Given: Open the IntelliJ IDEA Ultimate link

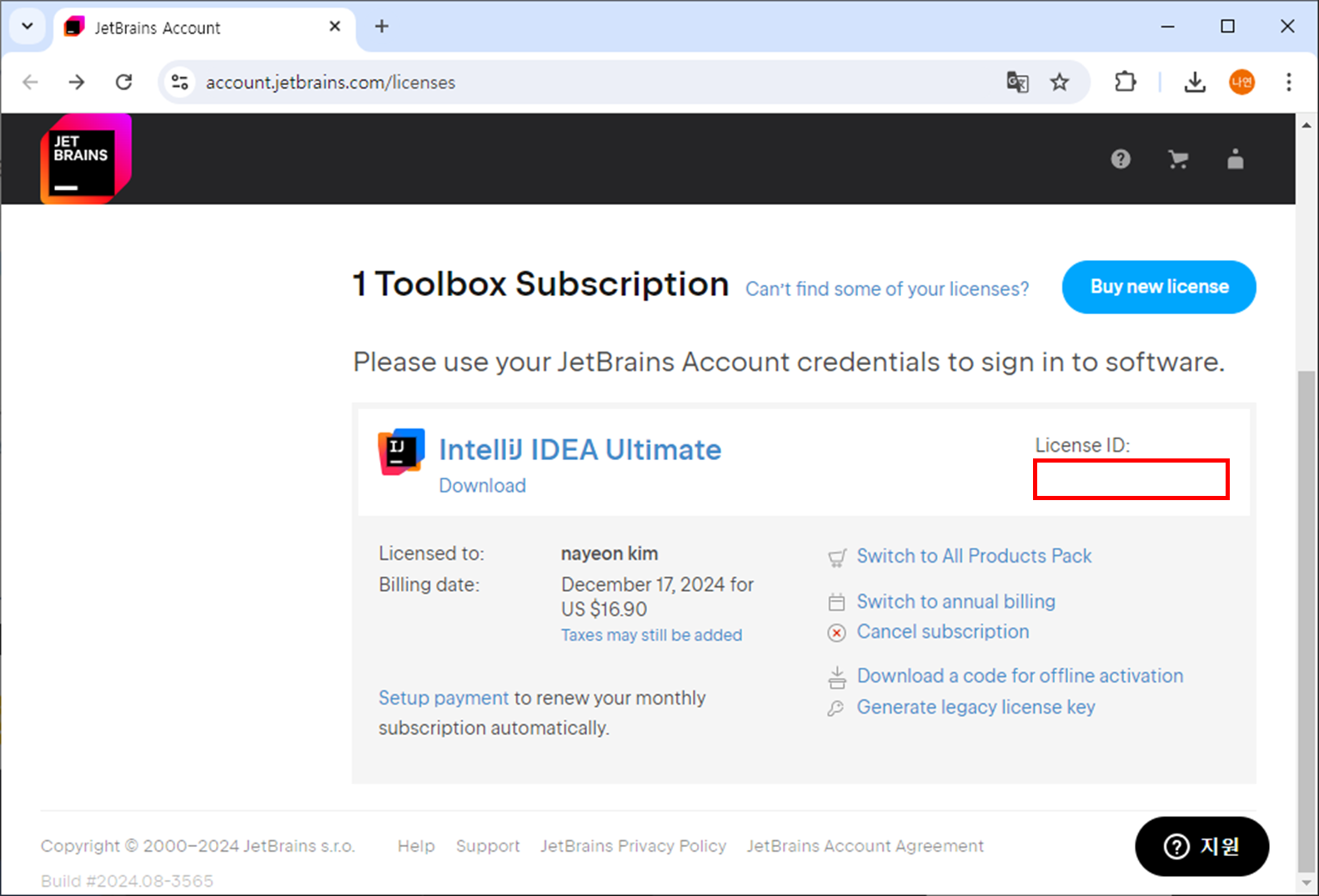Looking at the screenshot, I should 580,450.
